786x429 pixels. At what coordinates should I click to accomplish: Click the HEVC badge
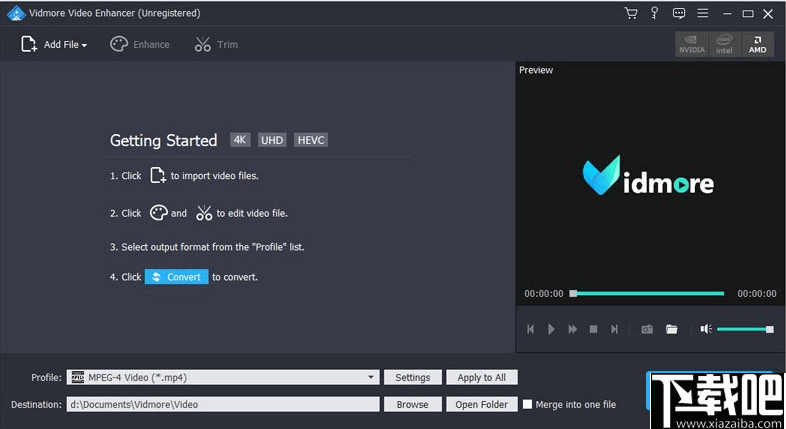click(x=311, y=140)
